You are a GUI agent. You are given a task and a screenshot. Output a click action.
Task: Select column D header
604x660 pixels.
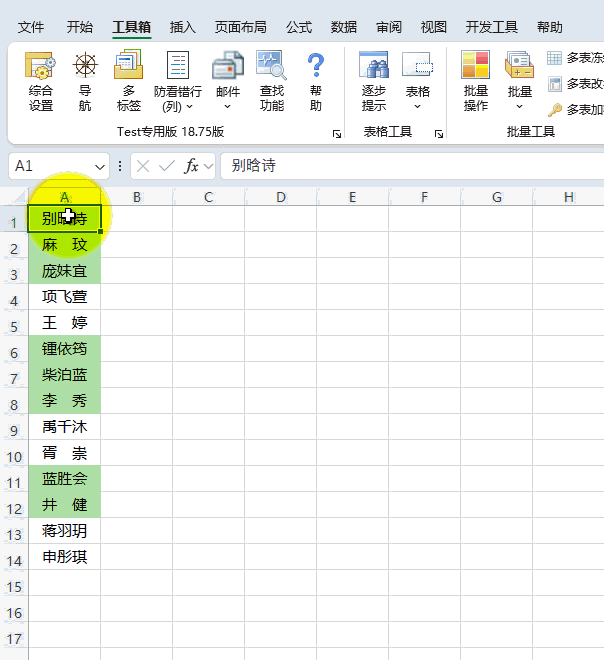[280, 197]
